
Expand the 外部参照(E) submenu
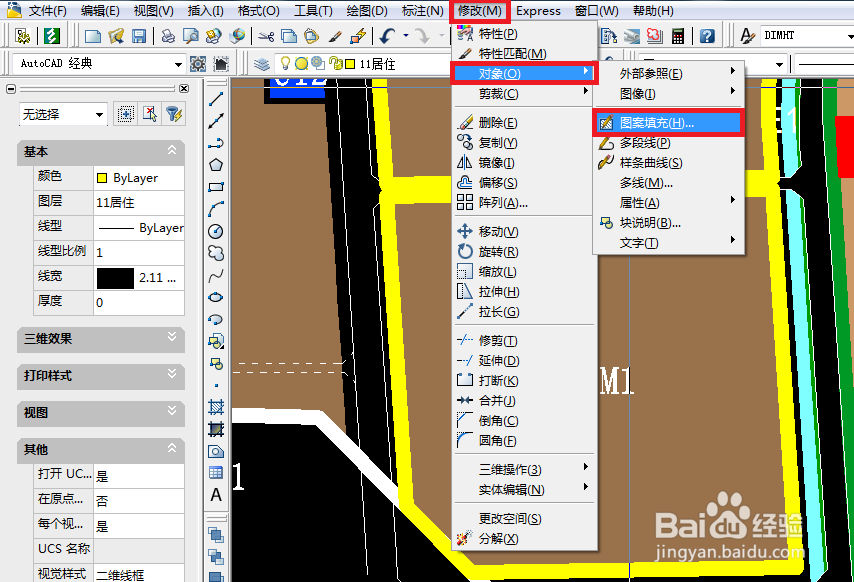point(668,73)
